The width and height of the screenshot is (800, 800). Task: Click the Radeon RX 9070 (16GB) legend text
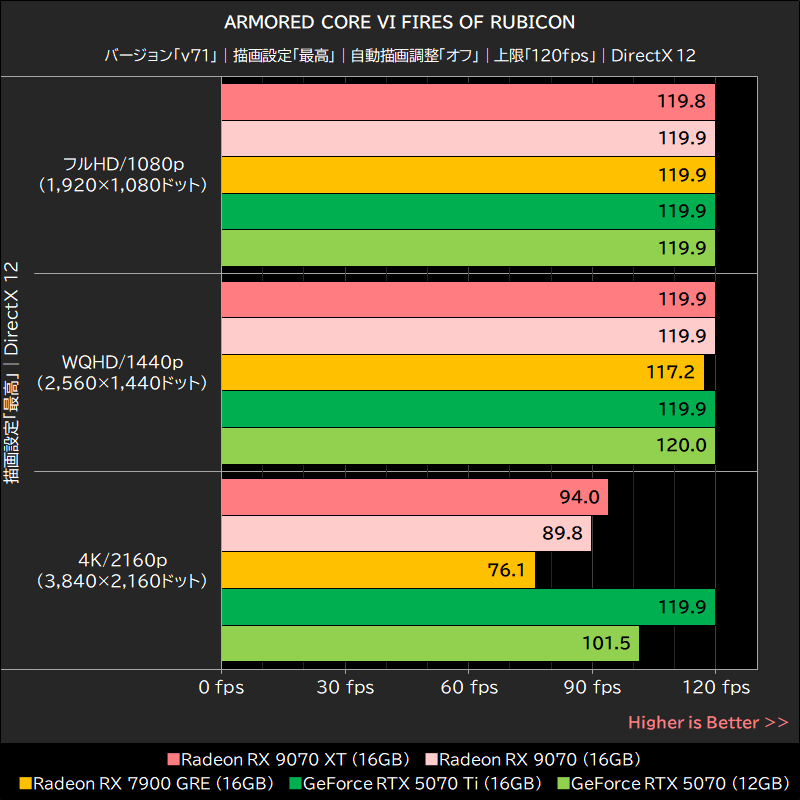coord(540,760)
